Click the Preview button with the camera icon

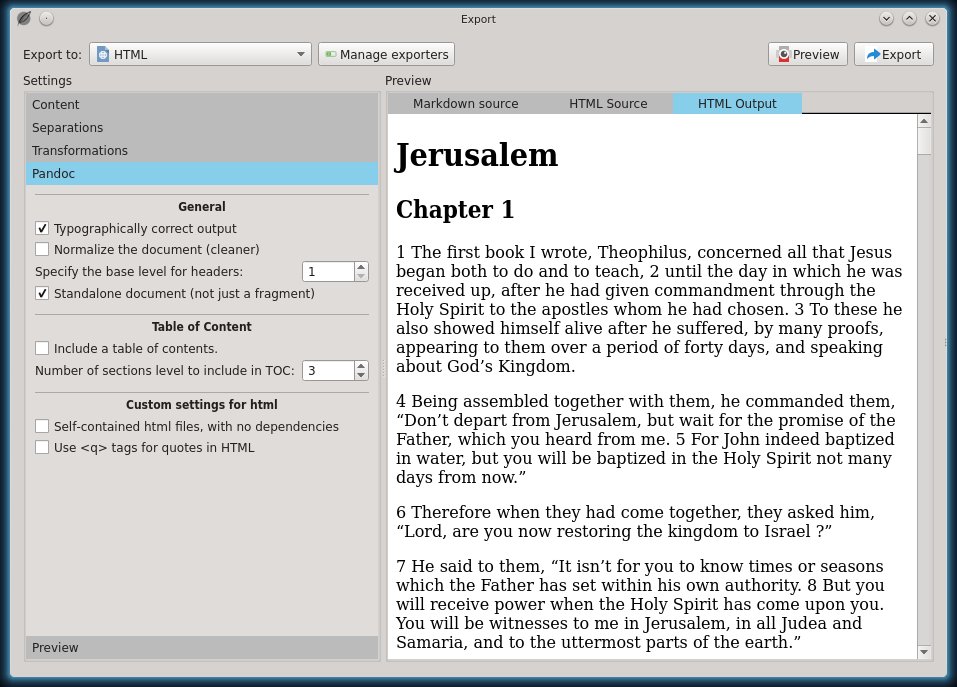(x=807, y=54)
